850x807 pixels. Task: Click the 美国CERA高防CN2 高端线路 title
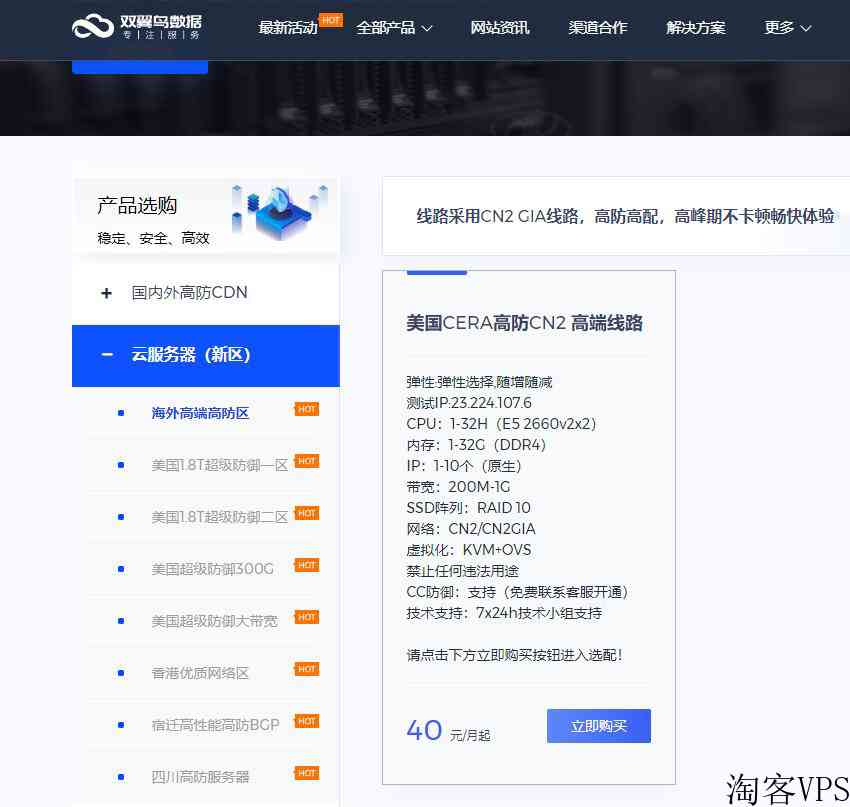pos(524,323)
